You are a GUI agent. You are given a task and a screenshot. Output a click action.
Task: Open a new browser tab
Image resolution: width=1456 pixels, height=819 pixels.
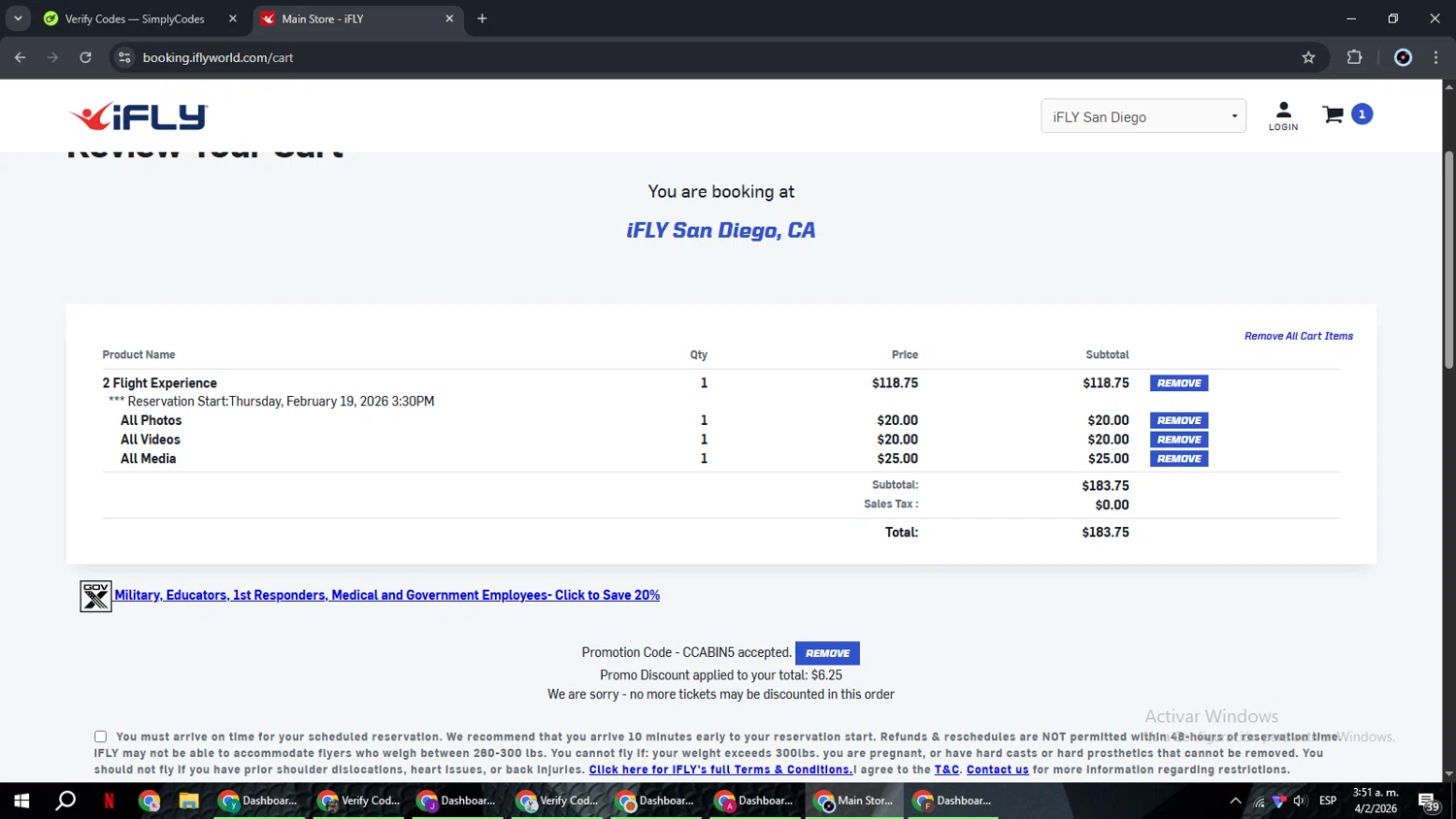(482, 18)
